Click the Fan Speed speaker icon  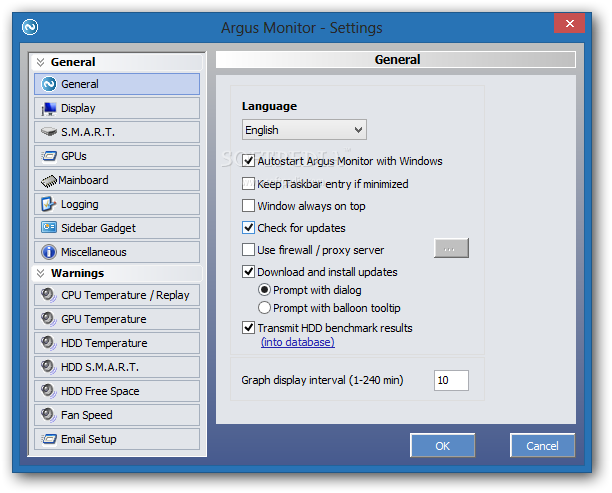[49, 415]
